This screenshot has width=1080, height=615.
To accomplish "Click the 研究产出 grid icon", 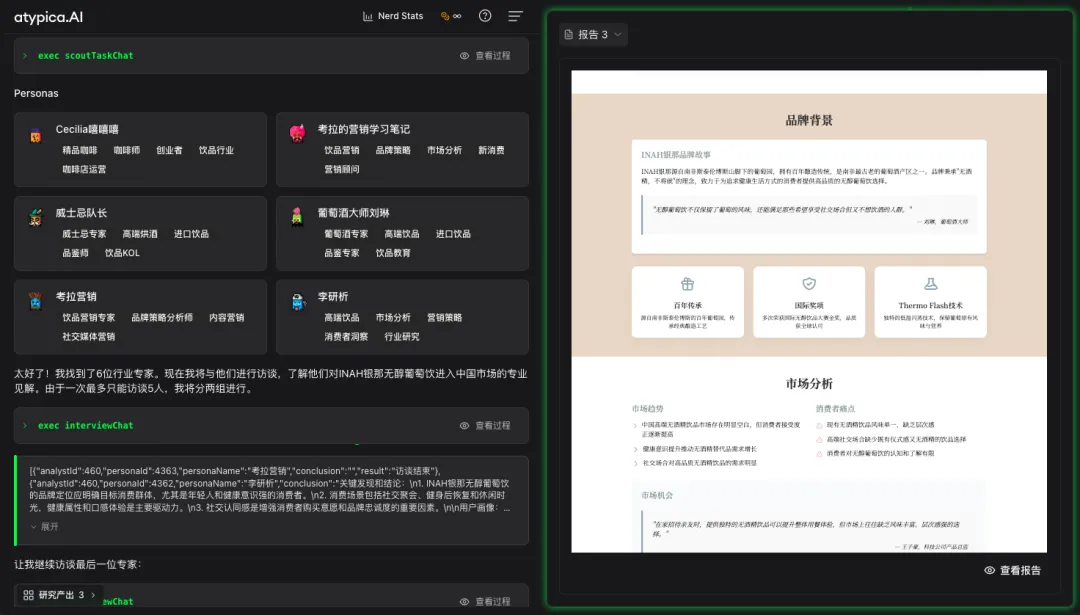I will [28, 595].
